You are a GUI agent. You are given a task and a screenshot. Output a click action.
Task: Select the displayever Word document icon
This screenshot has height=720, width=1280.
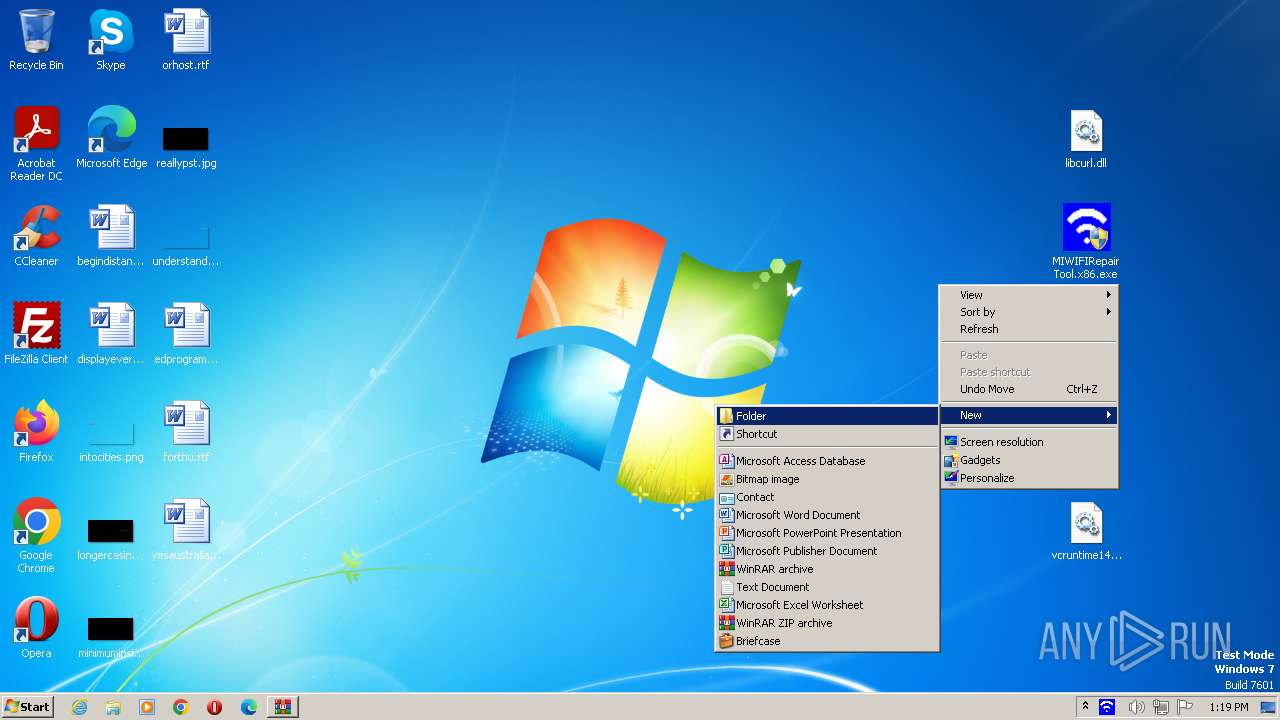point(111,333)
